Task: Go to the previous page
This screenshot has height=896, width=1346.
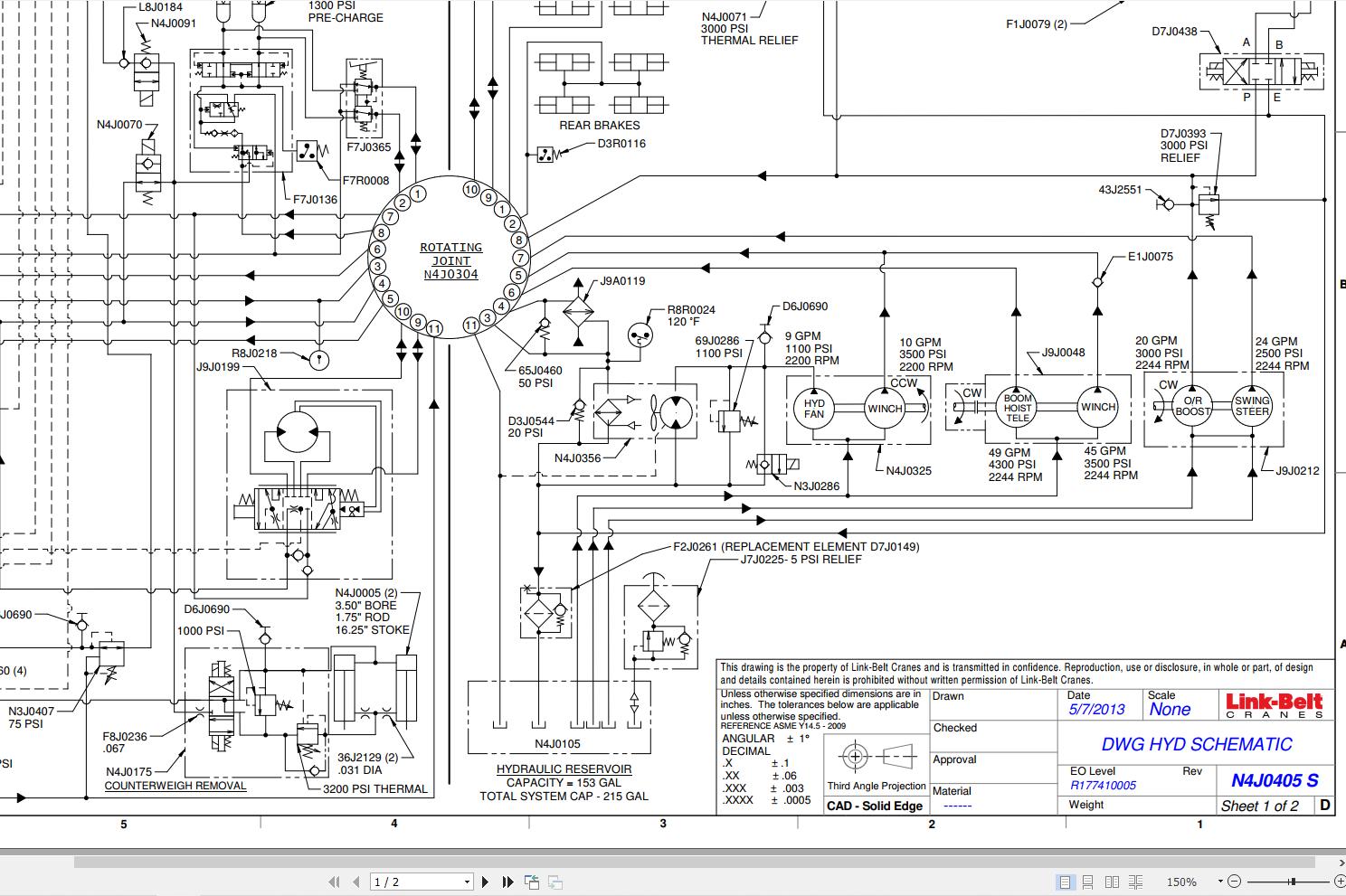Action: pos(355,882)
